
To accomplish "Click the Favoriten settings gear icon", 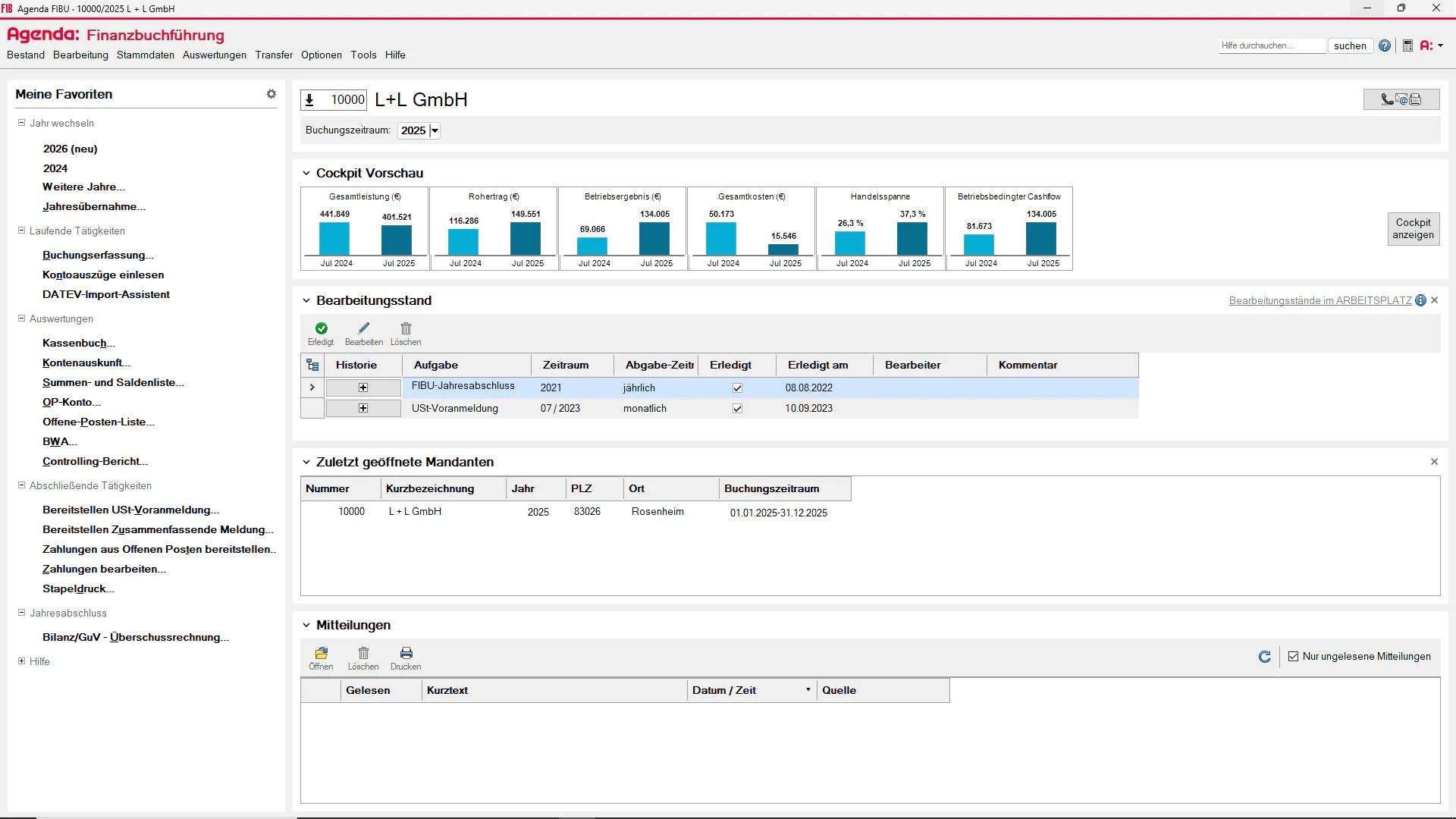I will click(271, 94).
